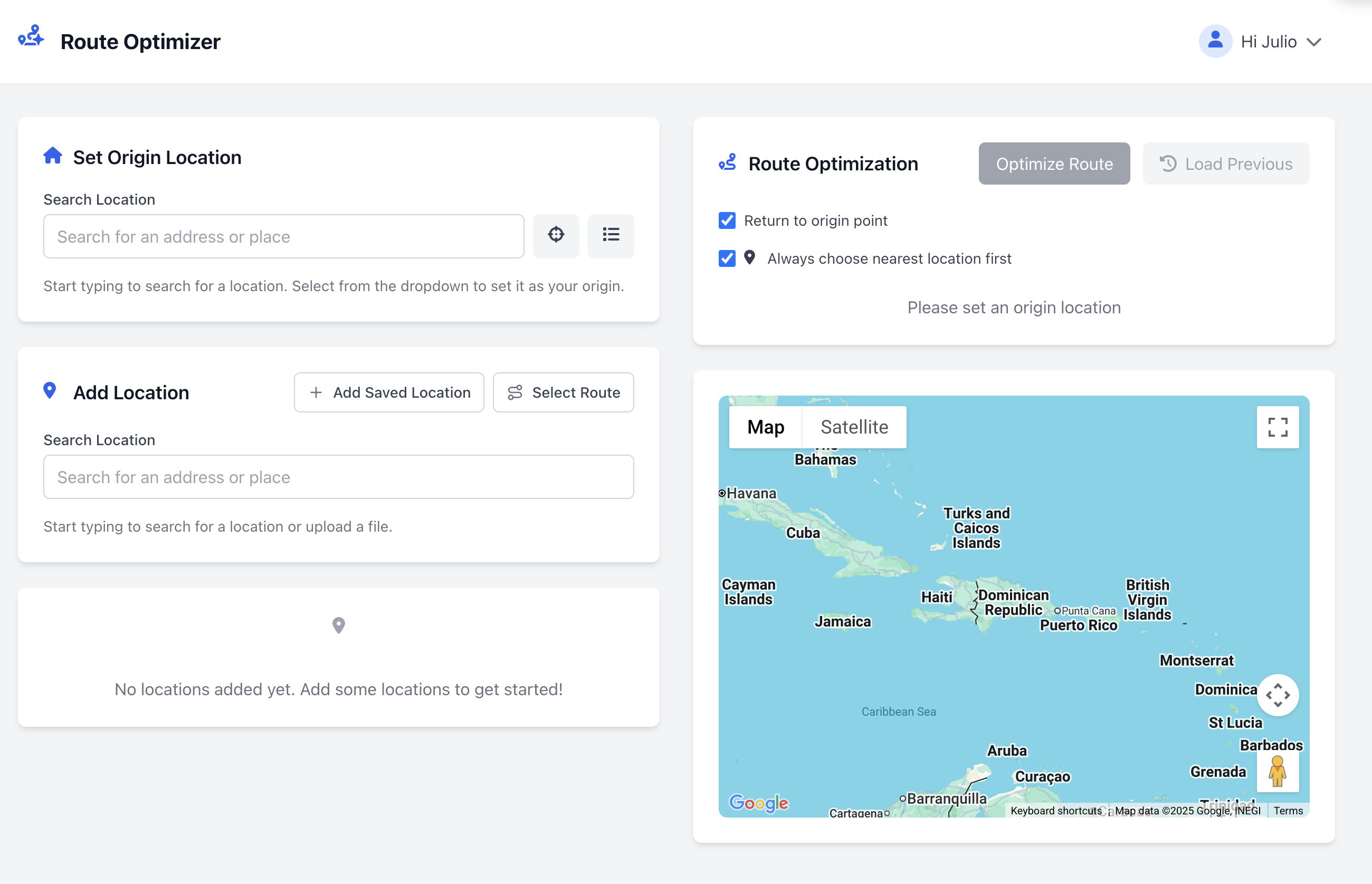This screenshot has height=884, width=1372.
Task: Click the Route Optimization heading icon
Action: pos(727,162)
